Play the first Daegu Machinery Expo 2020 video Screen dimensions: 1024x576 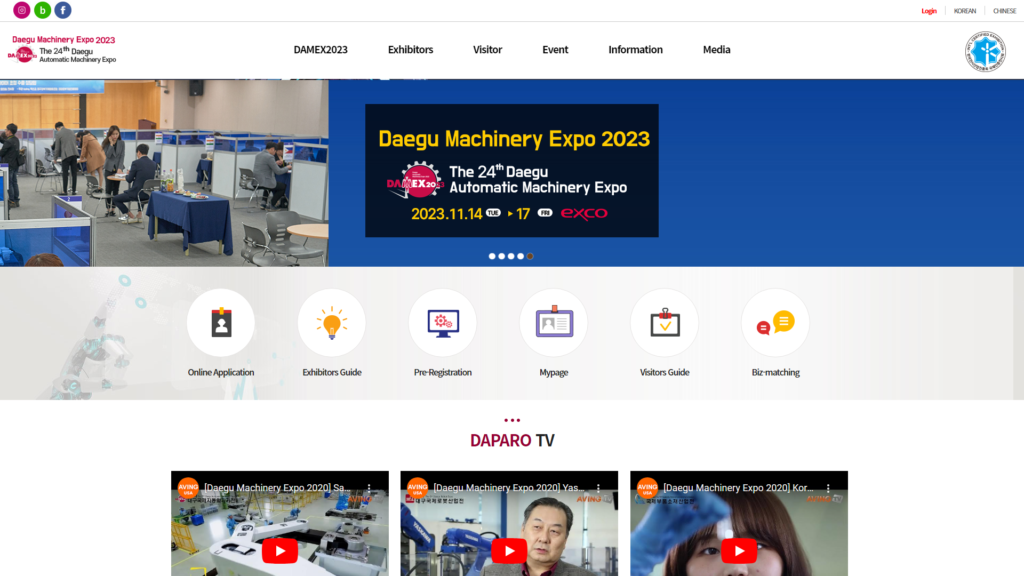280,551
